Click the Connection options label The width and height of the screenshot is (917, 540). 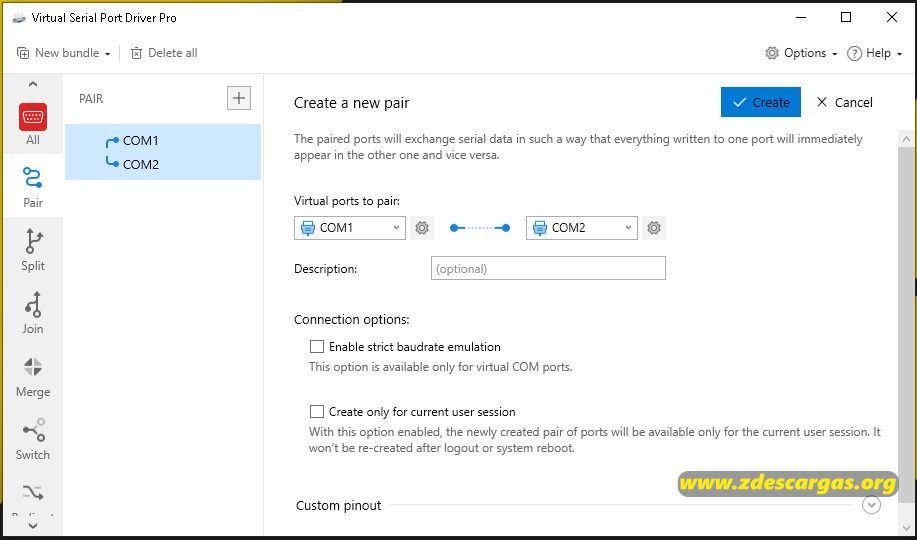[x=351, y=319]
